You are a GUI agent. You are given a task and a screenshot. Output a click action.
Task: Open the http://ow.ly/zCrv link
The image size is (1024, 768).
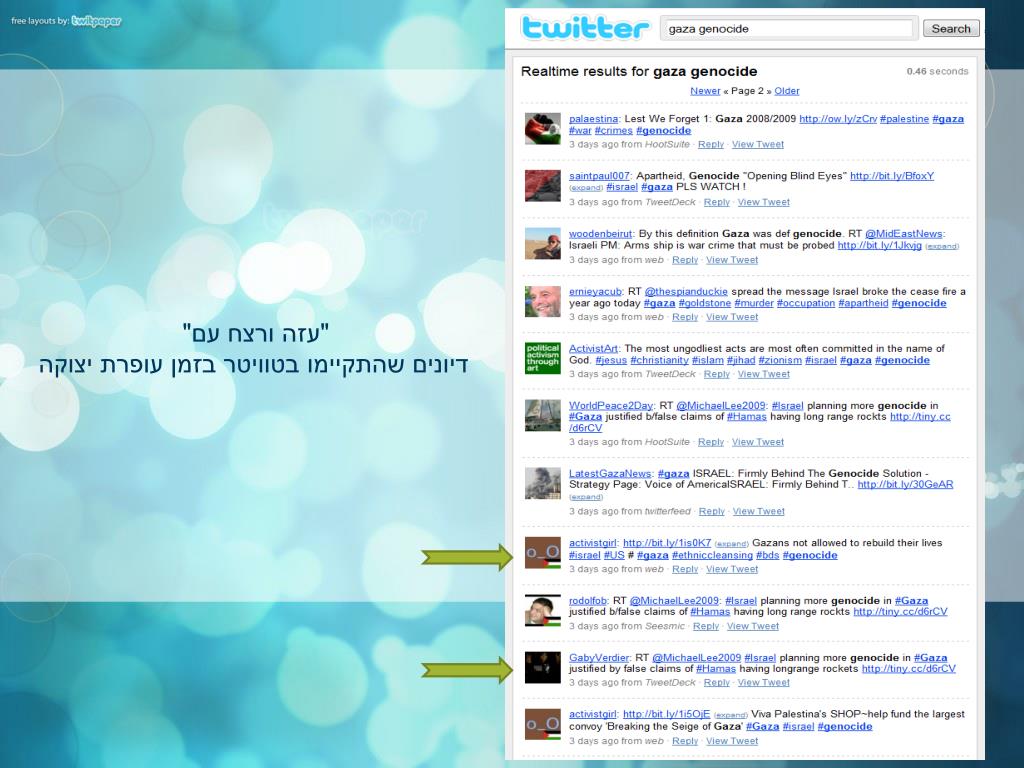click(838, 119)
